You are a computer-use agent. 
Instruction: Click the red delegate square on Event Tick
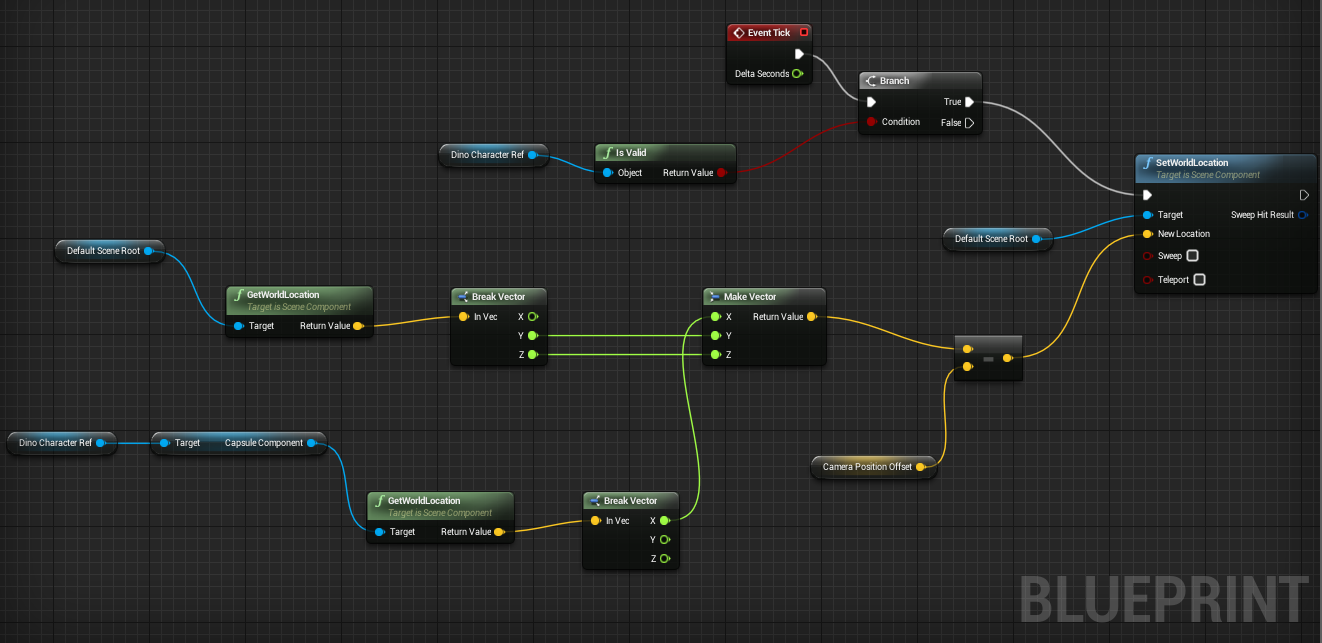pos(803,33)
